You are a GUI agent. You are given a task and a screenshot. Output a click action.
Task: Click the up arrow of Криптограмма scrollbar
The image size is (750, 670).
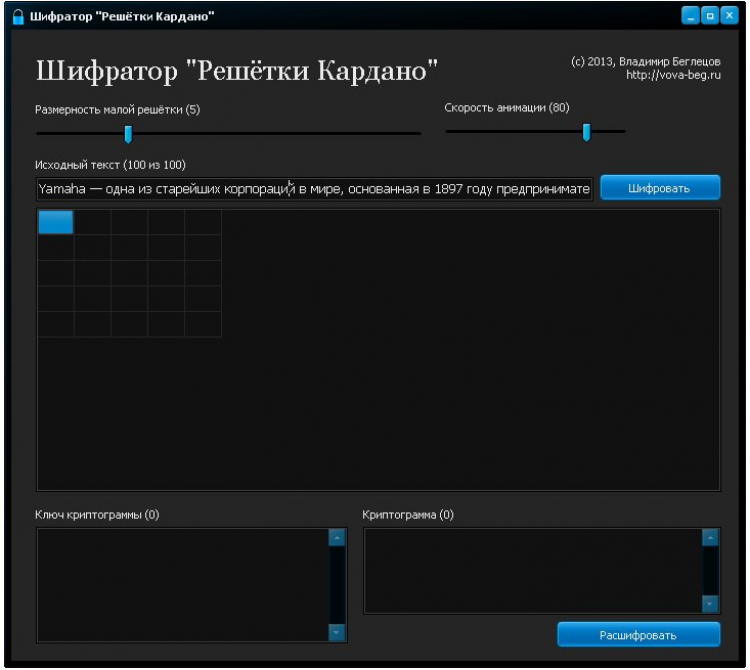[x=710, y=538]
